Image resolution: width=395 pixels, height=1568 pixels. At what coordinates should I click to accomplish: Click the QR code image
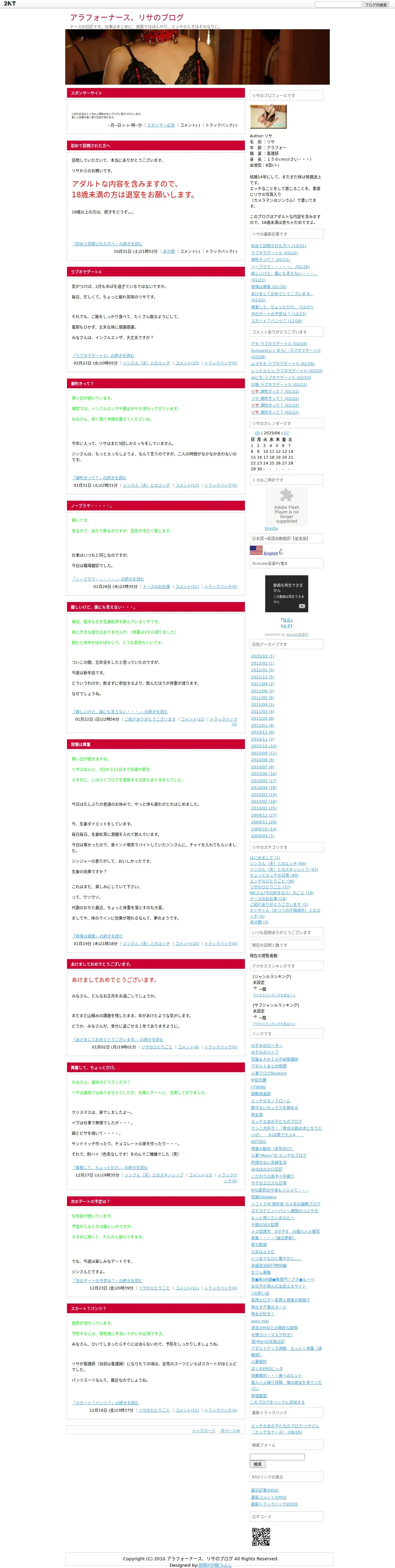click(261, 1537)
